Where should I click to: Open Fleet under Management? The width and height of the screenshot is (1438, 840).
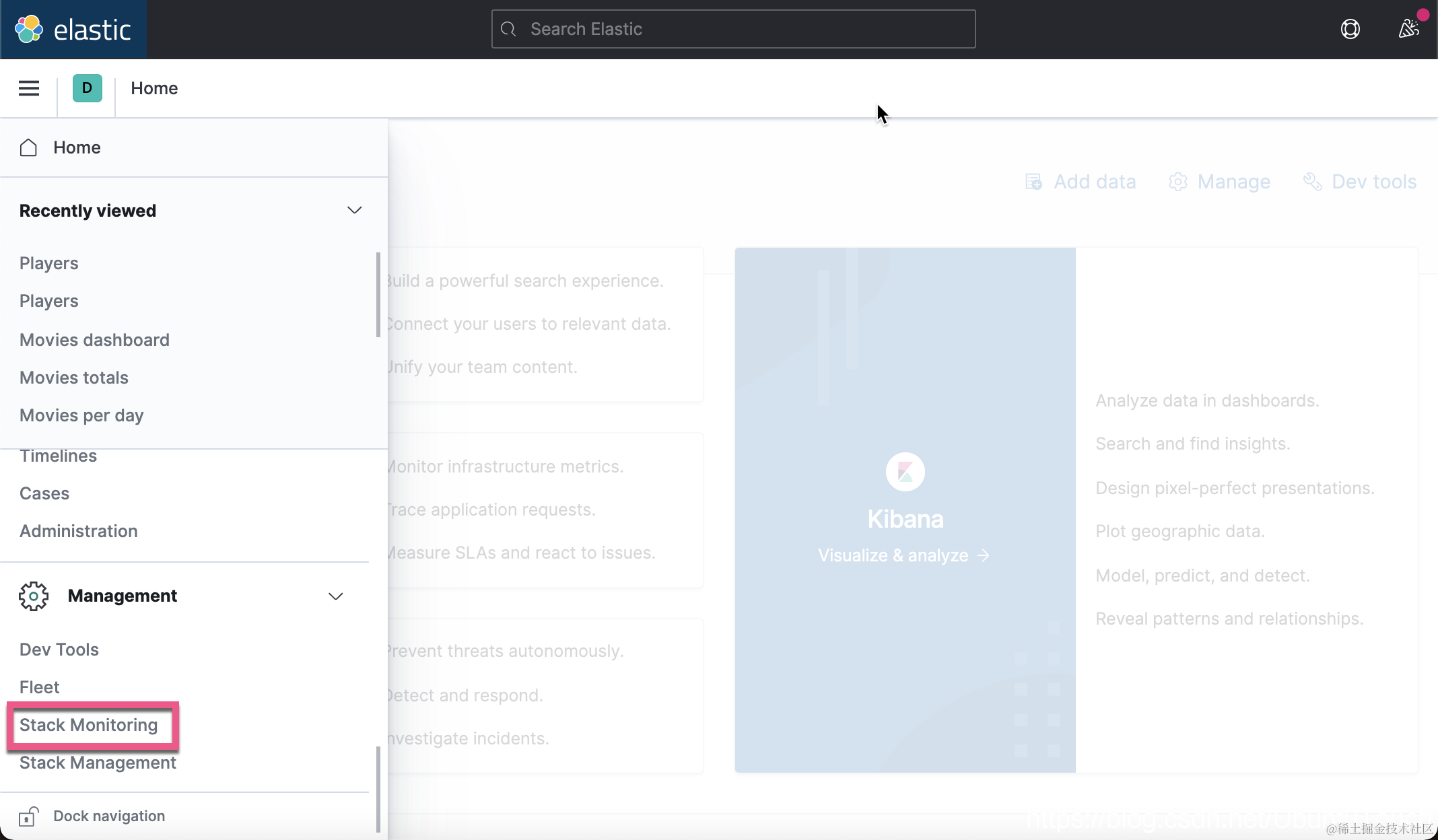click(x=39, y=687)
